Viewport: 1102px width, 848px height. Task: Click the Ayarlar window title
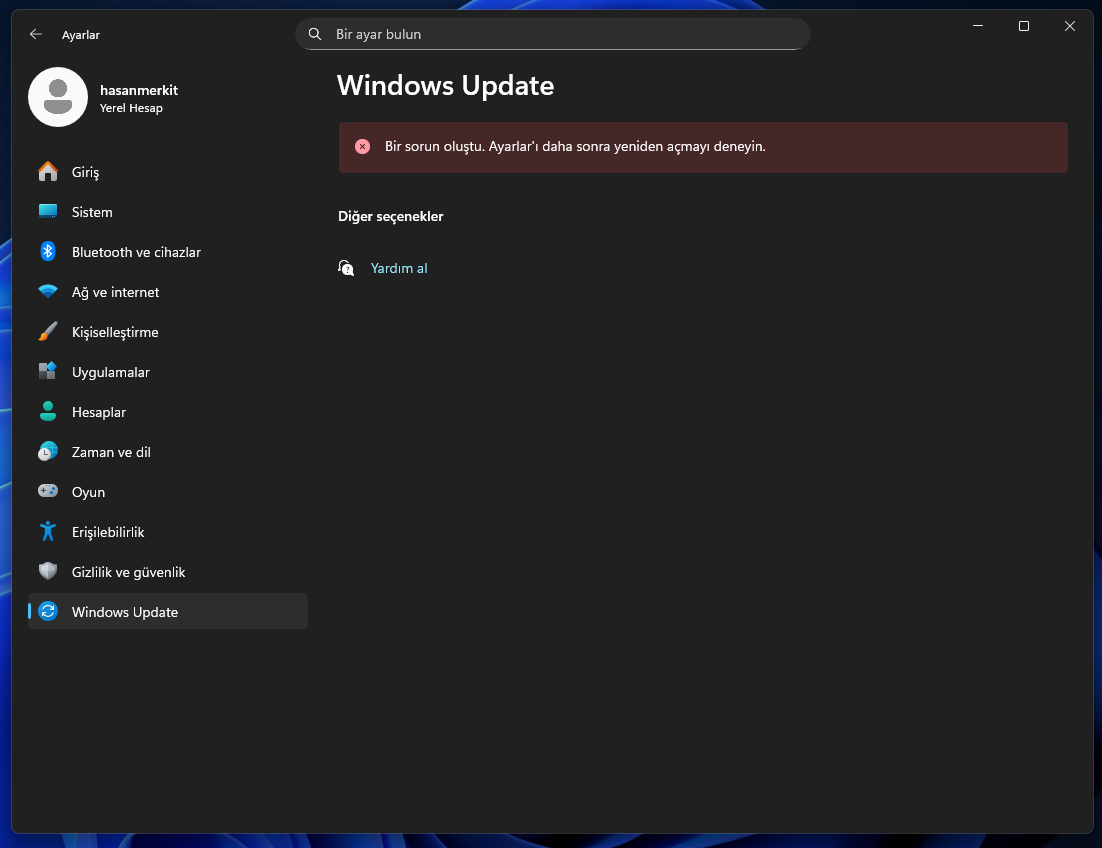click(81, 35)
